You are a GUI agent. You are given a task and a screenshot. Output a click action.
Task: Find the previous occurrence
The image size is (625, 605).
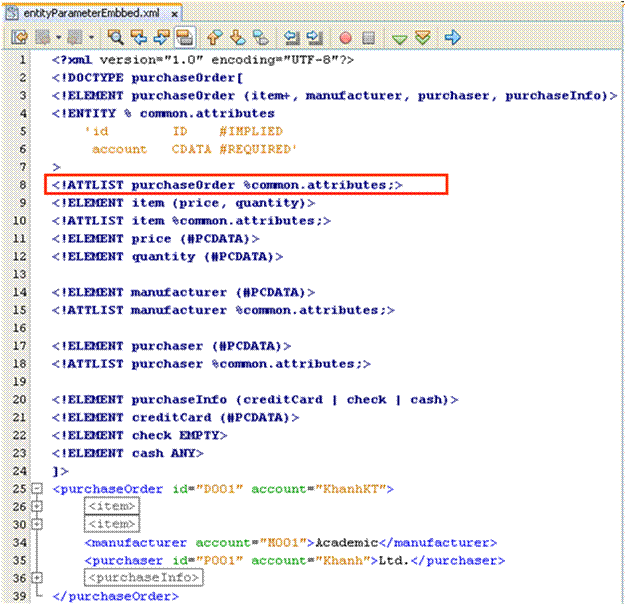point(139,38)
